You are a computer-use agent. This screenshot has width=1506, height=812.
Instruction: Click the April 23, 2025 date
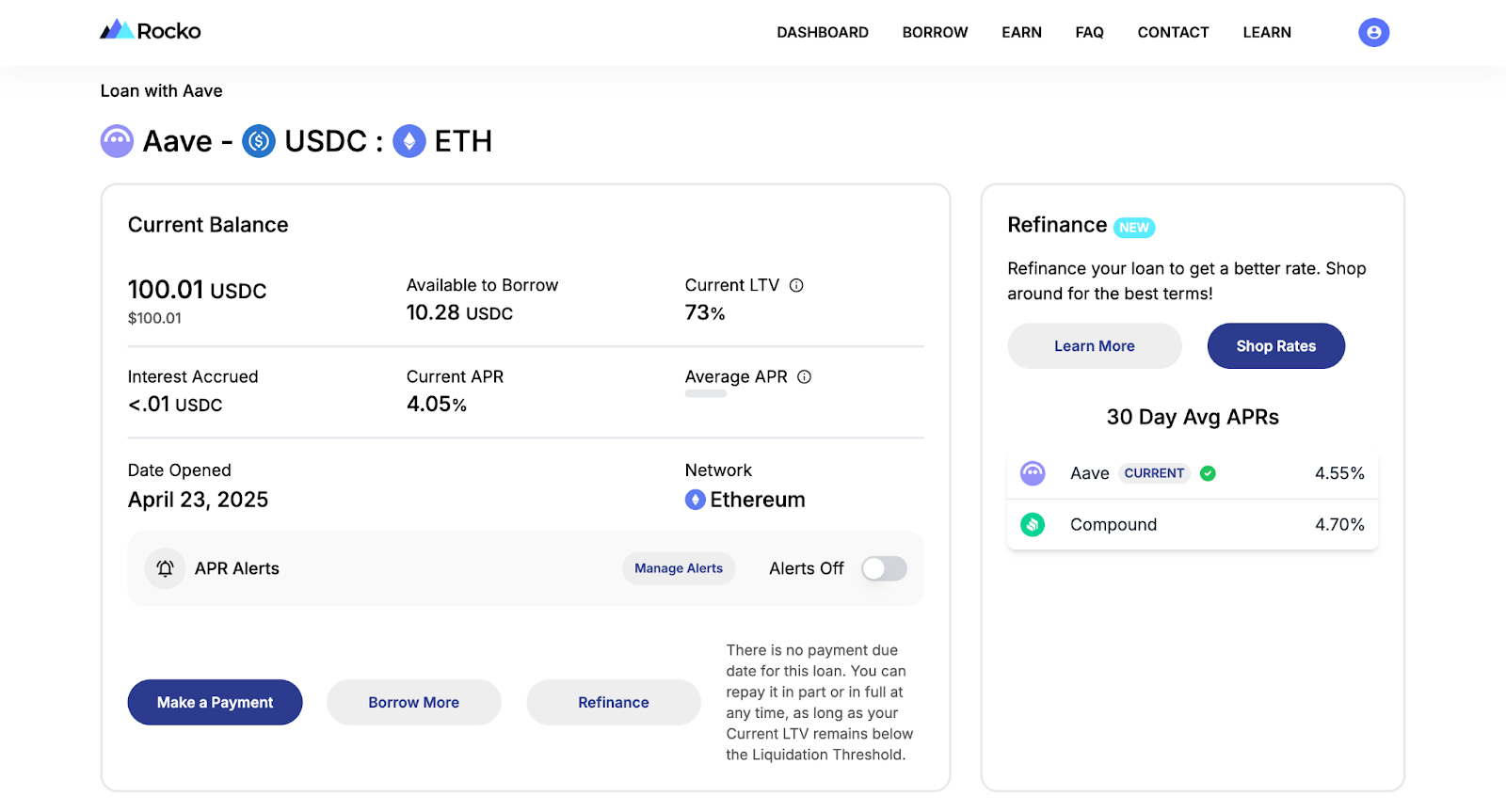[x=198, y=500]
